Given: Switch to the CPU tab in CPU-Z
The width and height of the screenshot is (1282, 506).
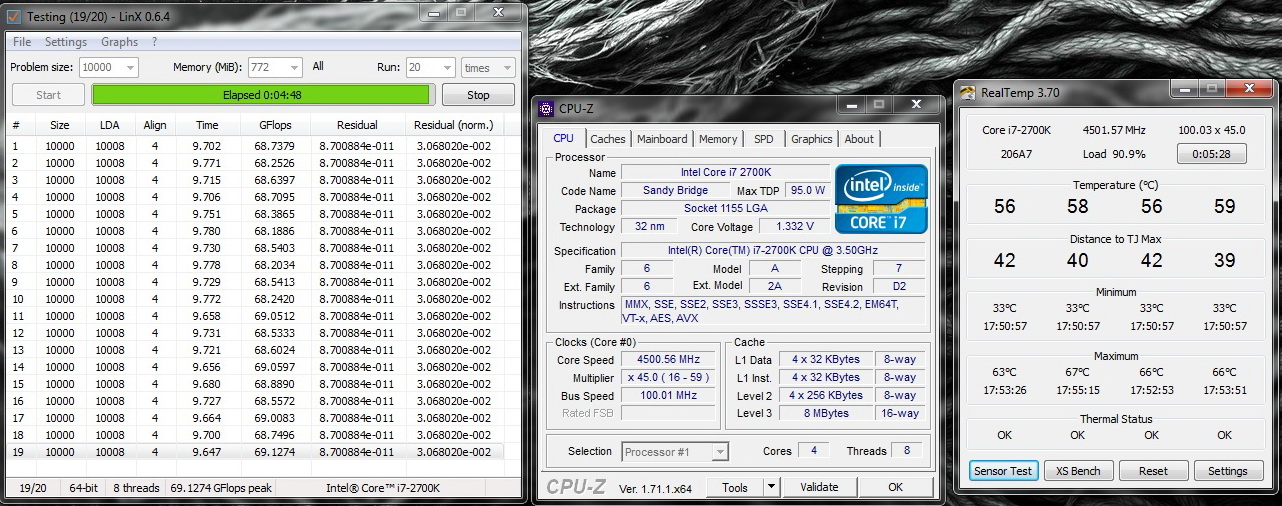Looking at the screenshot, I should tap(563, 138).
